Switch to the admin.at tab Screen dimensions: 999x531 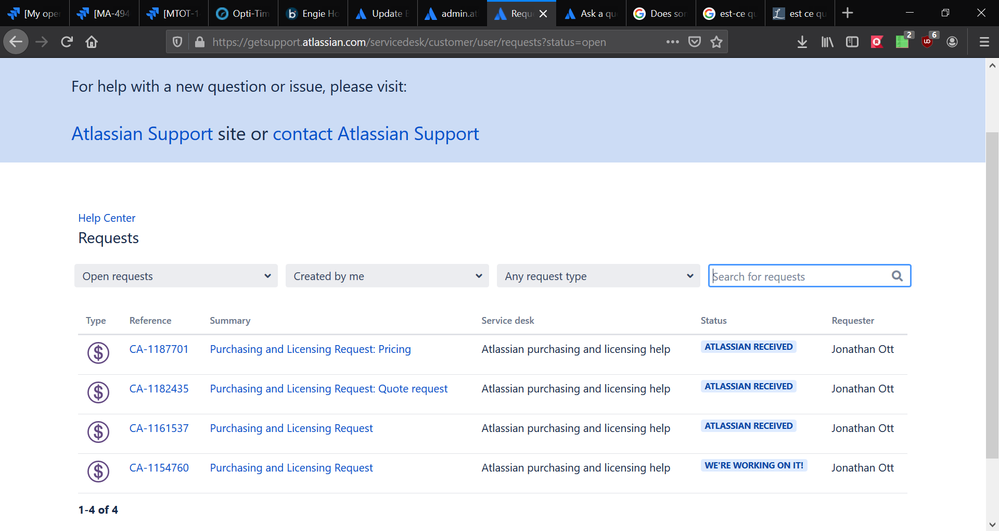pyautogui.click(x=452, y=13)
